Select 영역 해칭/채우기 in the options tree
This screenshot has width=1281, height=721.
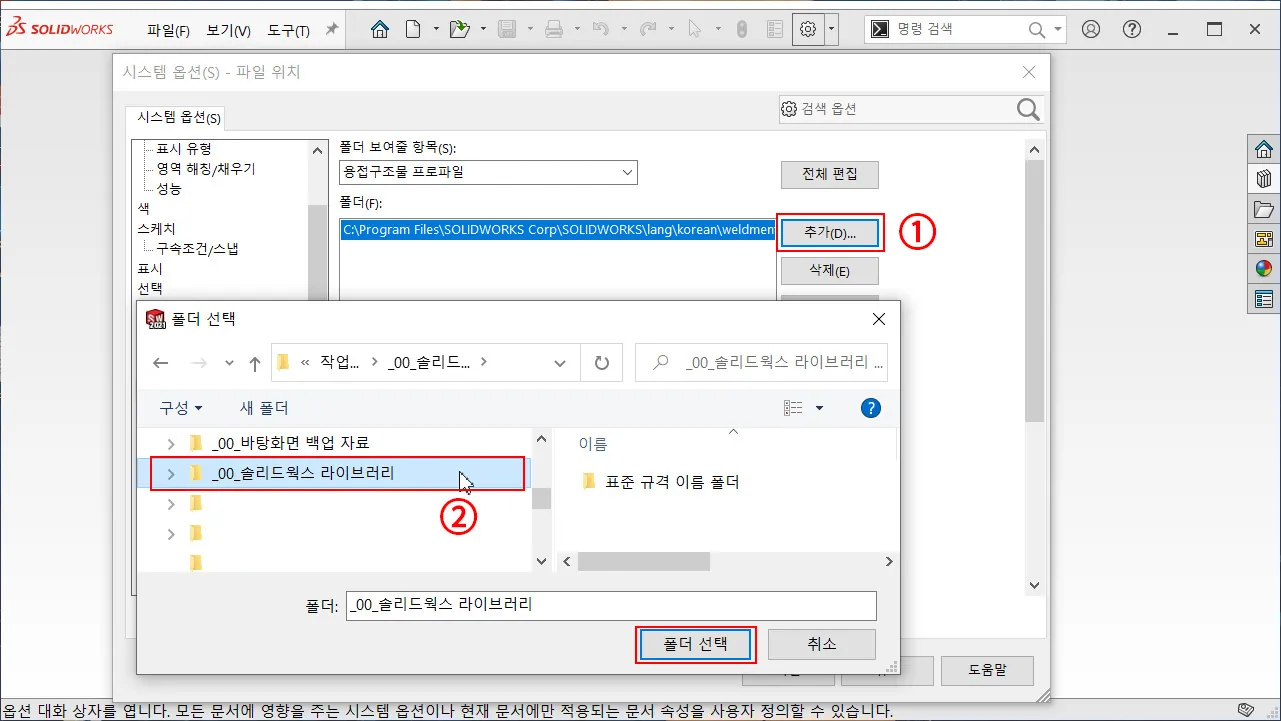206,169
